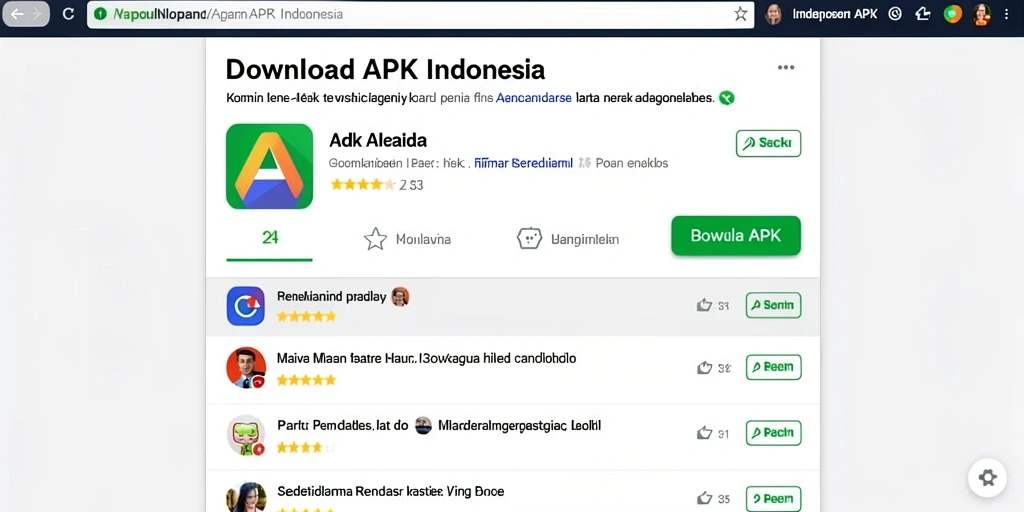Screen dimensions: 1024x512
Task: Click the green Bowula APK download button
Action: click(x=736, y=236)
